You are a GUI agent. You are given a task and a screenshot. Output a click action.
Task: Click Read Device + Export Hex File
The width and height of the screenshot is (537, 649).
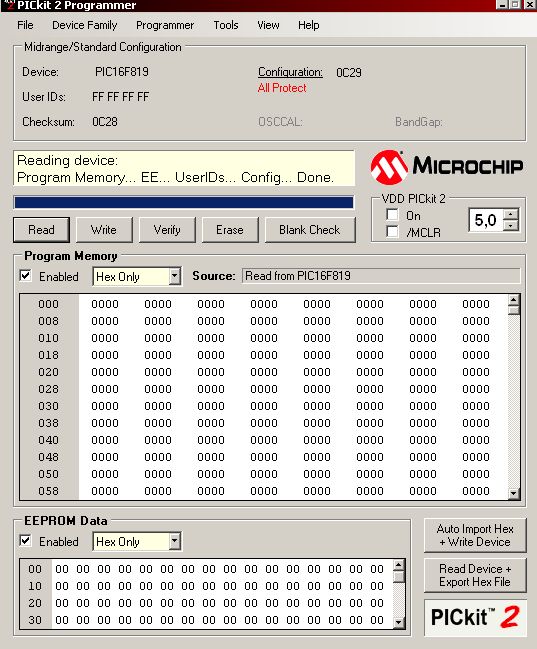(475, 575)
